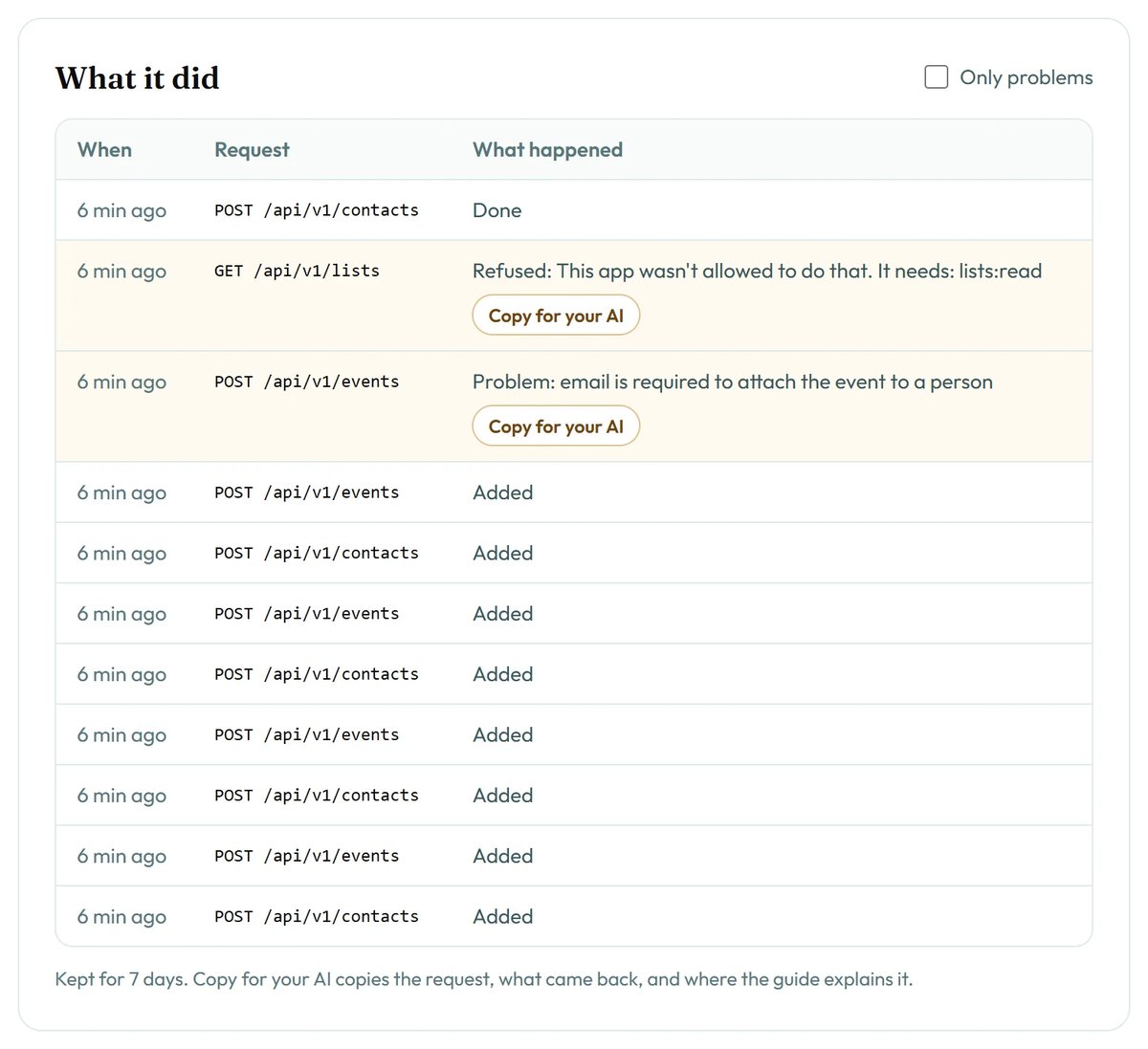The height and width of the screenshot is (1049, 1148).
Task: Click the 'Only problems' label text
Action: 1027,77
